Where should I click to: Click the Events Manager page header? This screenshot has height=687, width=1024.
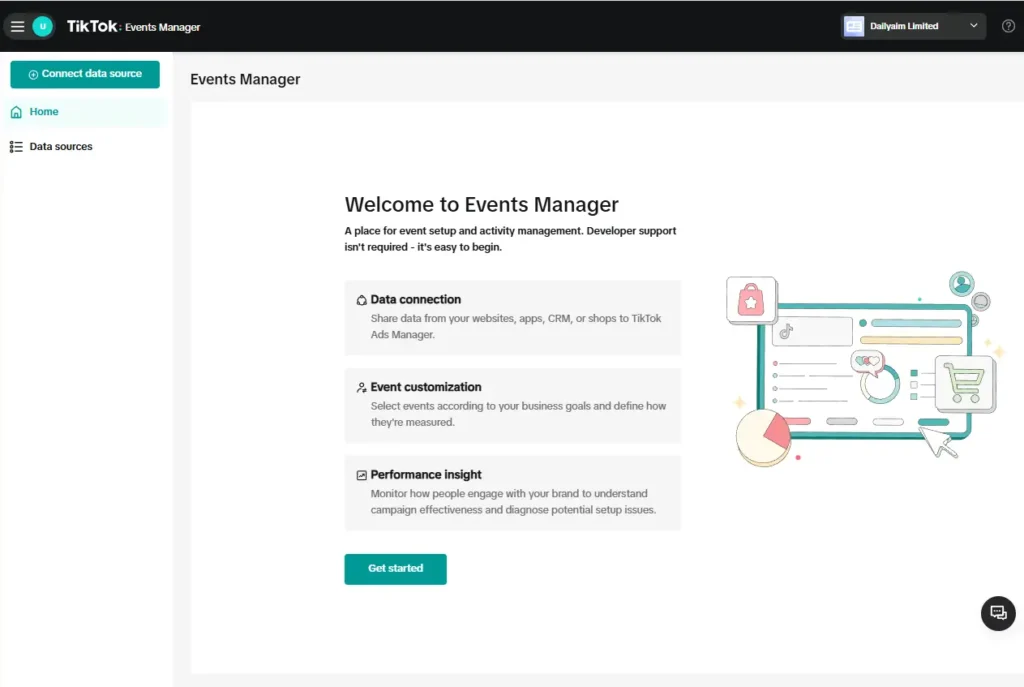click(245, 79)
